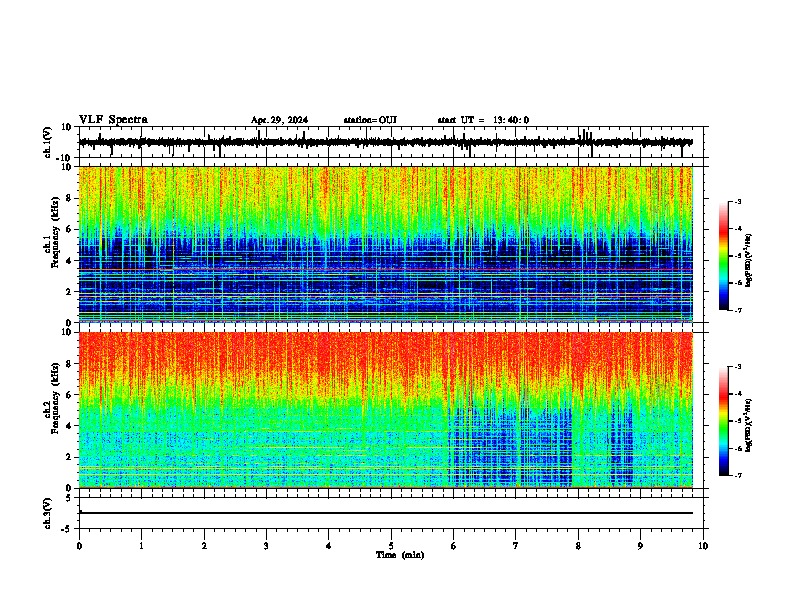
Task: Click inside the ch.2 spectrogram panel
Action: 386,410
